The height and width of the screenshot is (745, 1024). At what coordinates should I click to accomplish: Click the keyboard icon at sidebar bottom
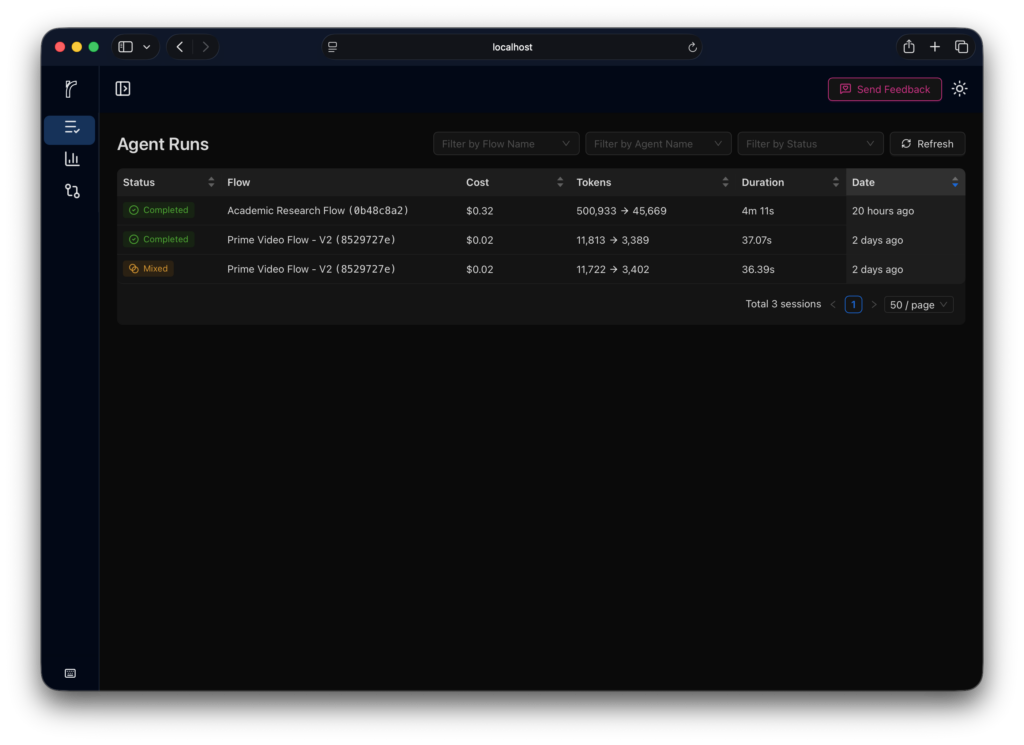70,673
